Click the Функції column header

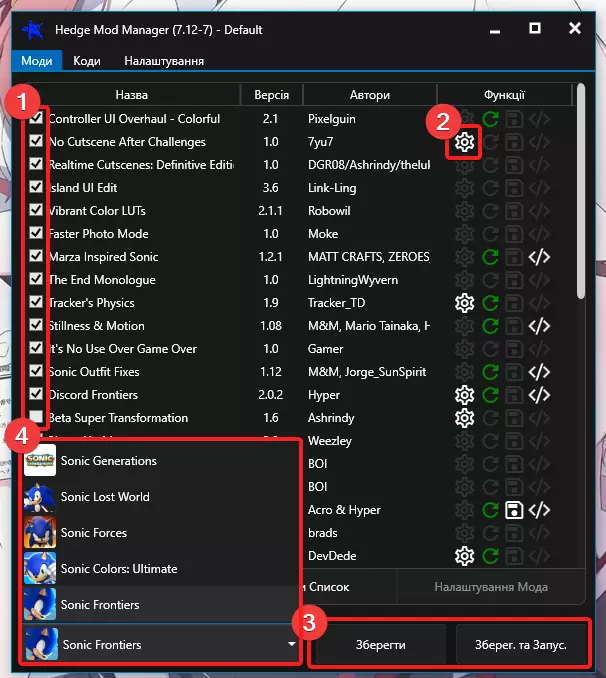click(504, 95)
